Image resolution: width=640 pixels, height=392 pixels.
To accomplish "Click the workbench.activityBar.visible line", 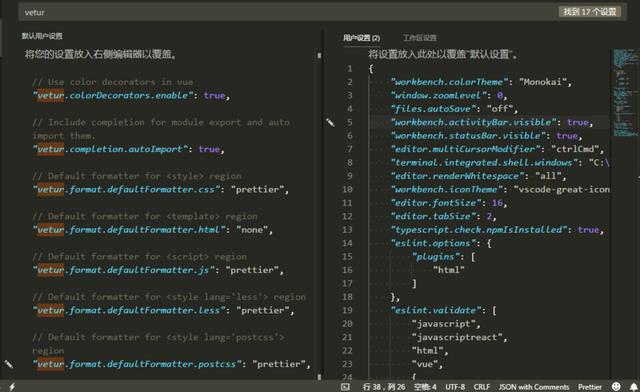I will point(492,122).
